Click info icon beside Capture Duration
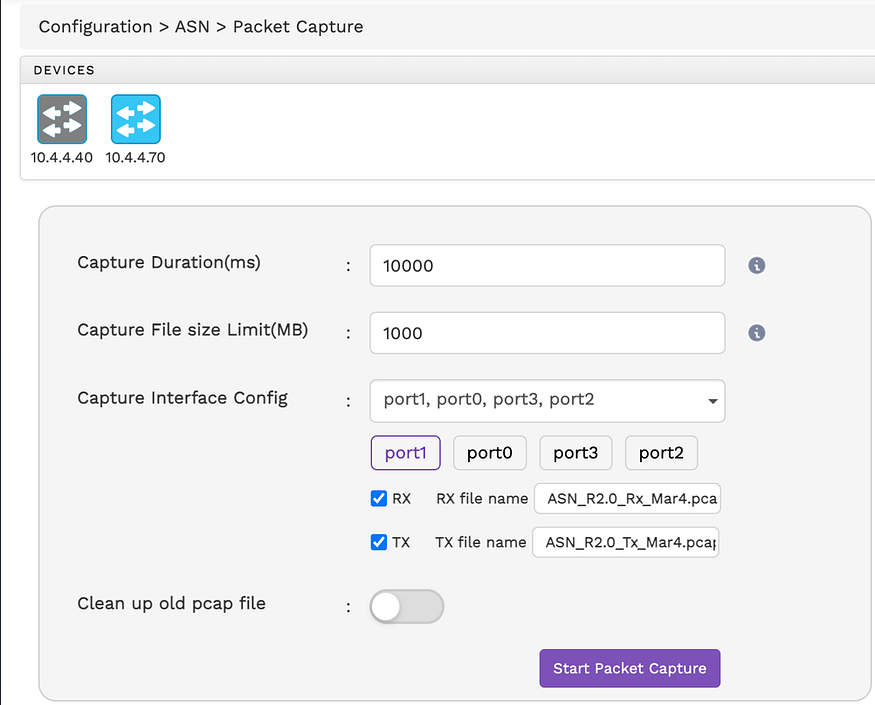Screen dimensions: 875x705 click(757, 265)
